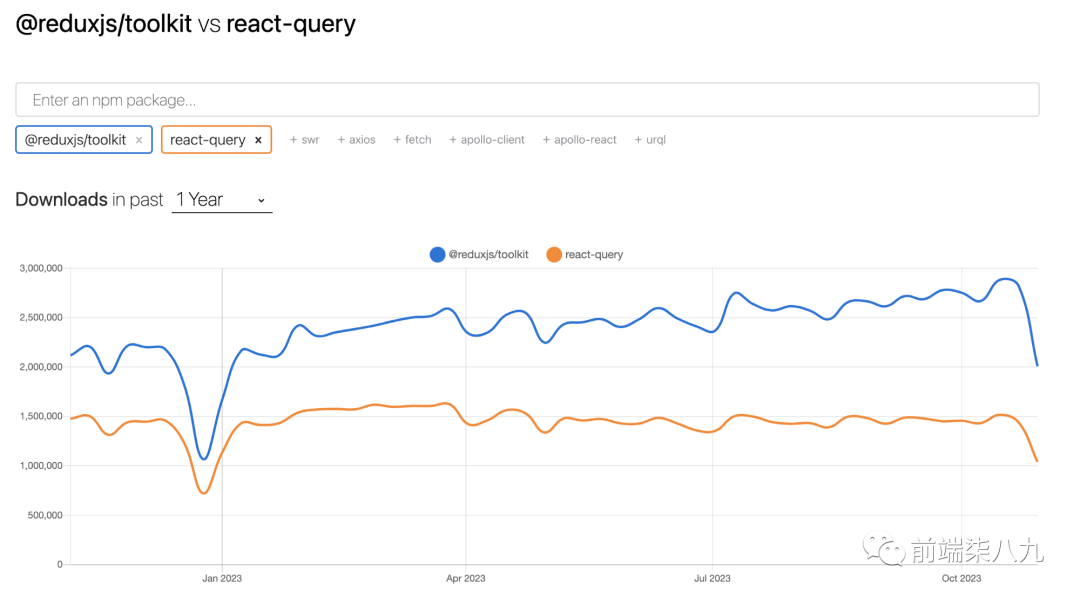Click the 3,000,000 y-axis label
1080x598 pixels.
pos(41,269)
